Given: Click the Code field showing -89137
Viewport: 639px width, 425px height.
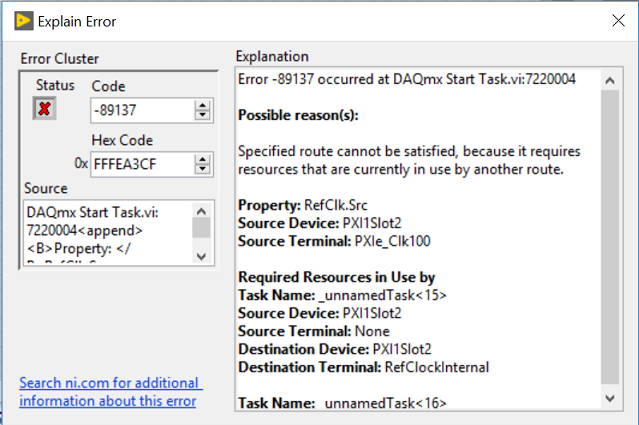Looking at the screenshot, I should click(142, 110).
